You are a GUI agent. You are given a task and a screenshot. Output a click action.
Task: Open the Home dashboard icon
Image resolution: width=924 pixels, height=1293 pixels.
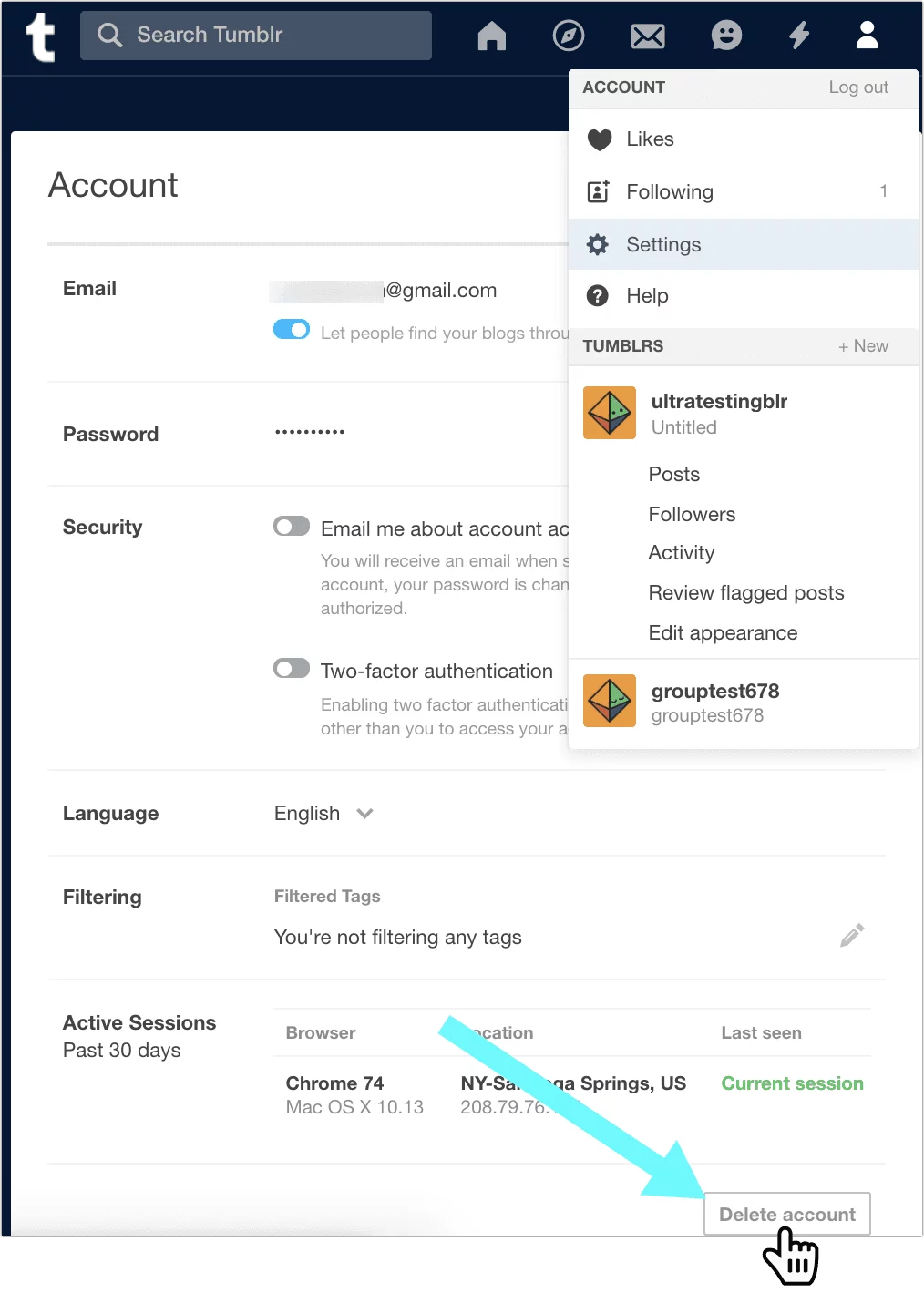[x=491, y=36]
